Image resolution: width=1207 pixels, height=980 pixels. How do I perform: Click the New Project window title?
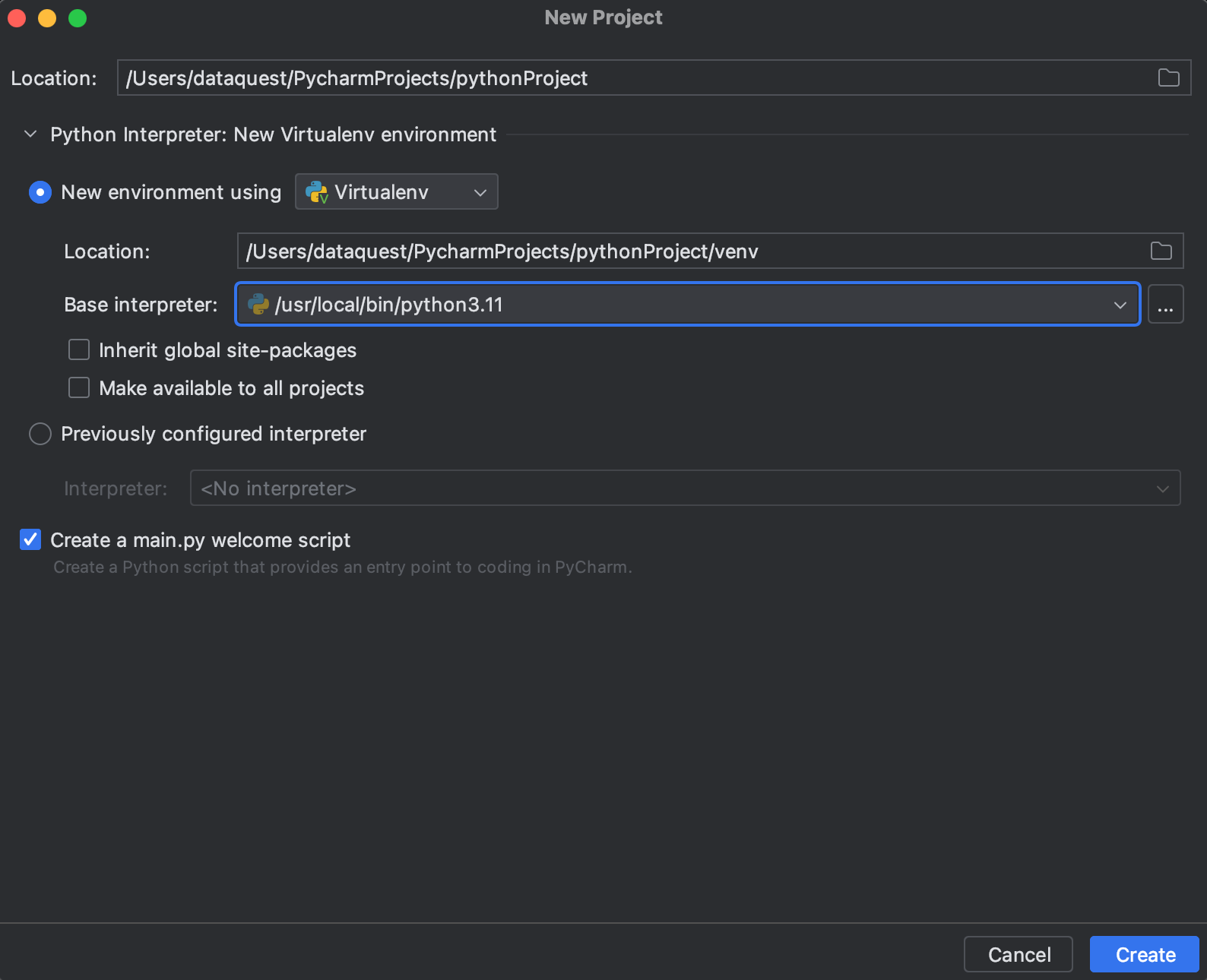[x=603, y=17]
